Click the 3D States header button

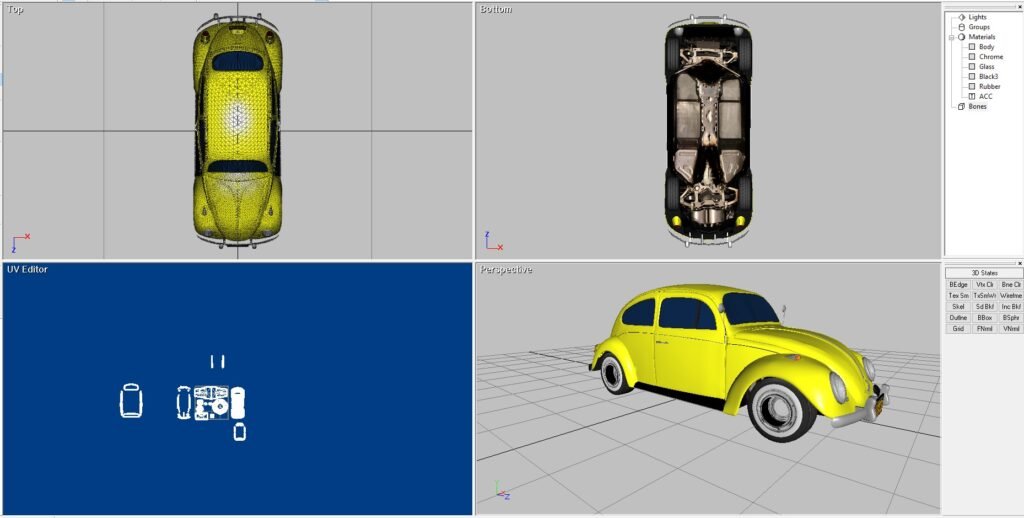coord(984,273)
